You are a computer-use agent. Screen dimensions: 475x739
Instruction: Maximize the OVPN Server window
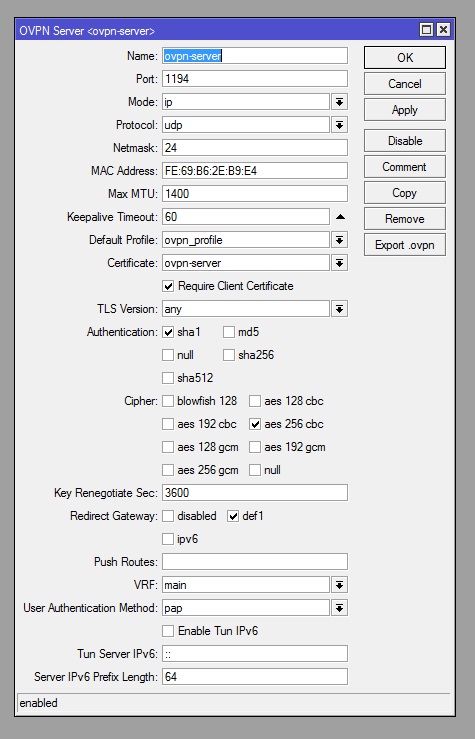426,30
